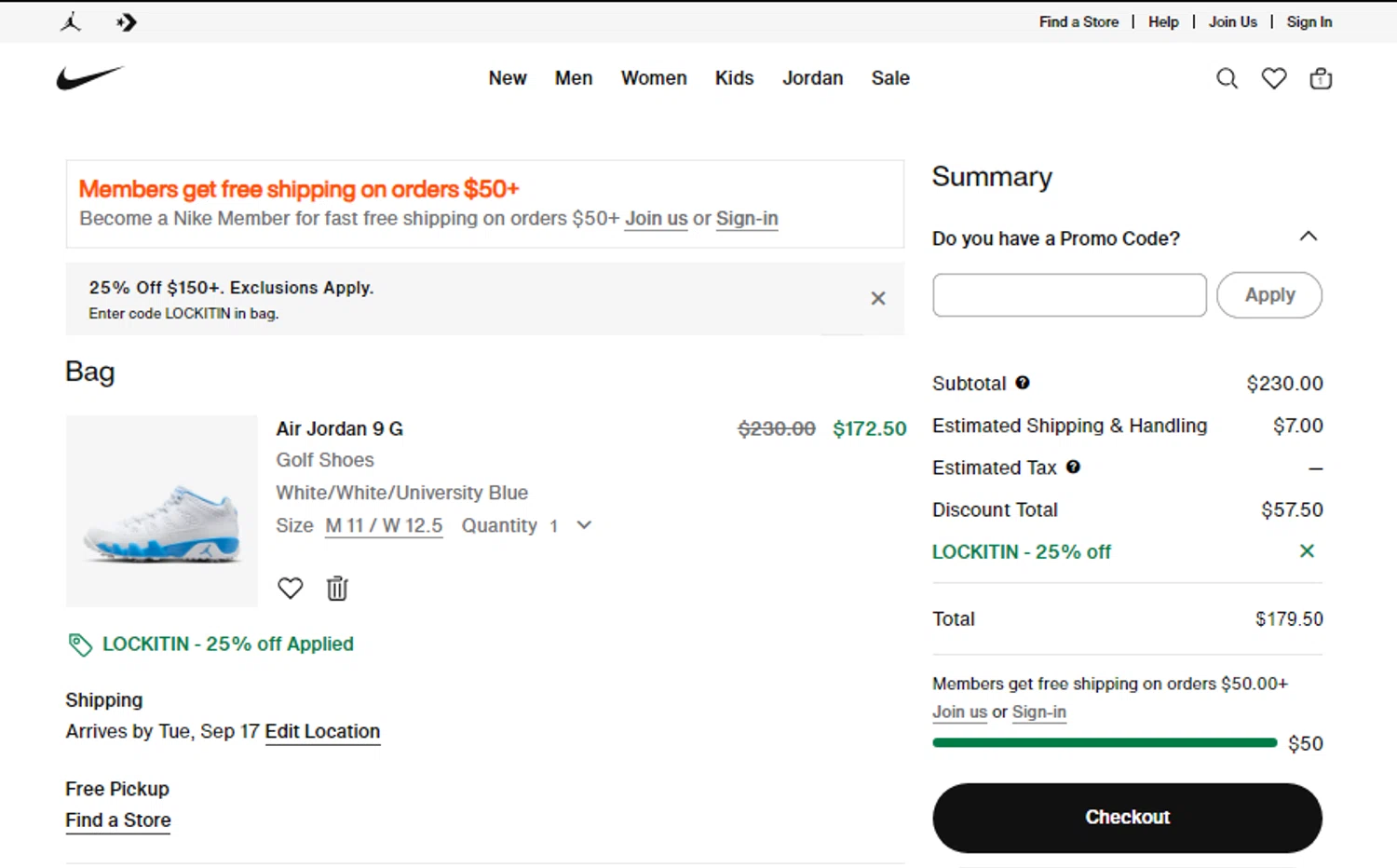The height and width of the screenshot is (868, 1397).
Task: Click the shipping cost $7.00
Action: coord(1297,426)
